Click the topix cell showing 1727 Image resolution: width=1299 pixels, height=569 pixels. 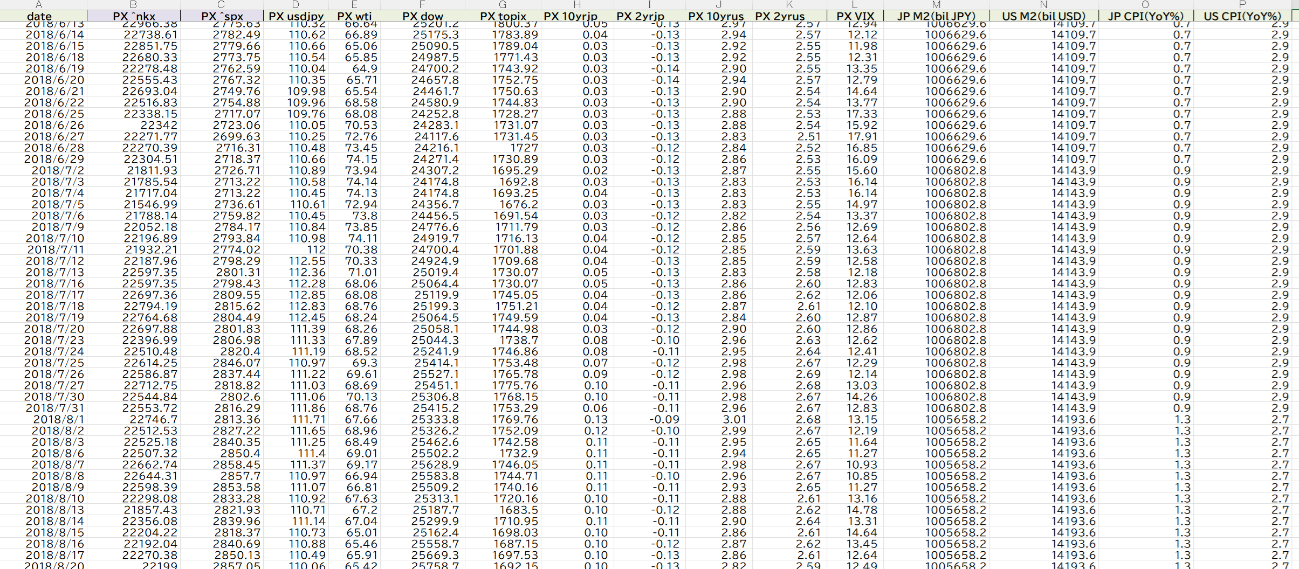[x=519, y=148]
